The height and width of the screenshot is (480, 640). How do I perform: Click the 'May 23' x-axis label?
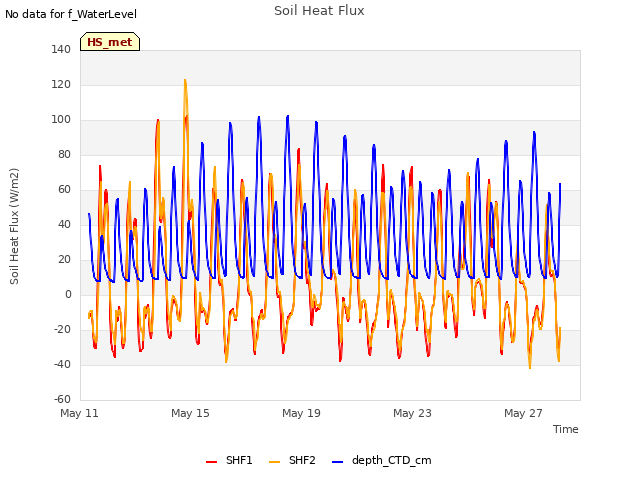click(x=412, y=413)
